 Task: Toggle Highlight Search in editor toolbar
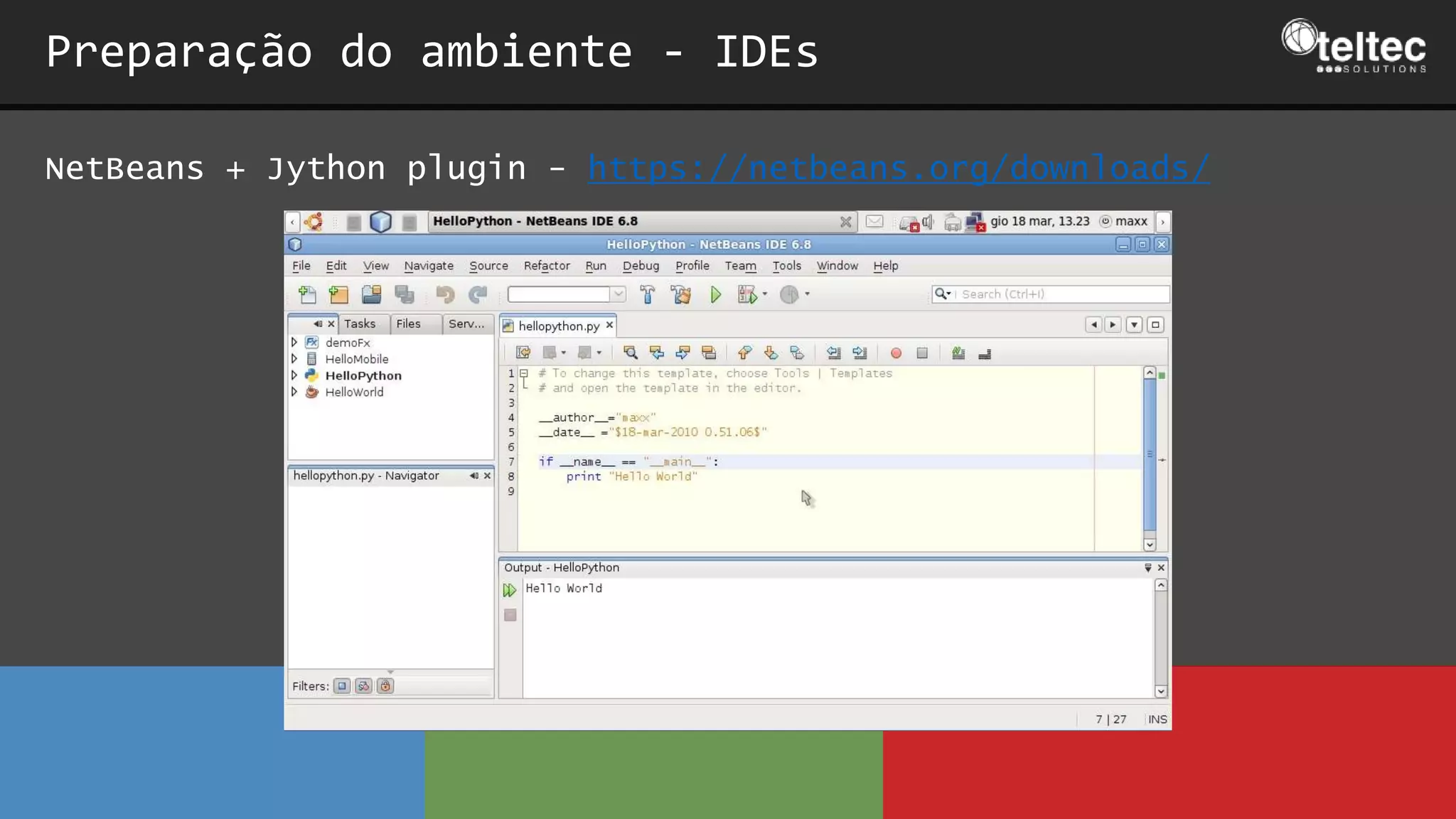pos(708,353)
